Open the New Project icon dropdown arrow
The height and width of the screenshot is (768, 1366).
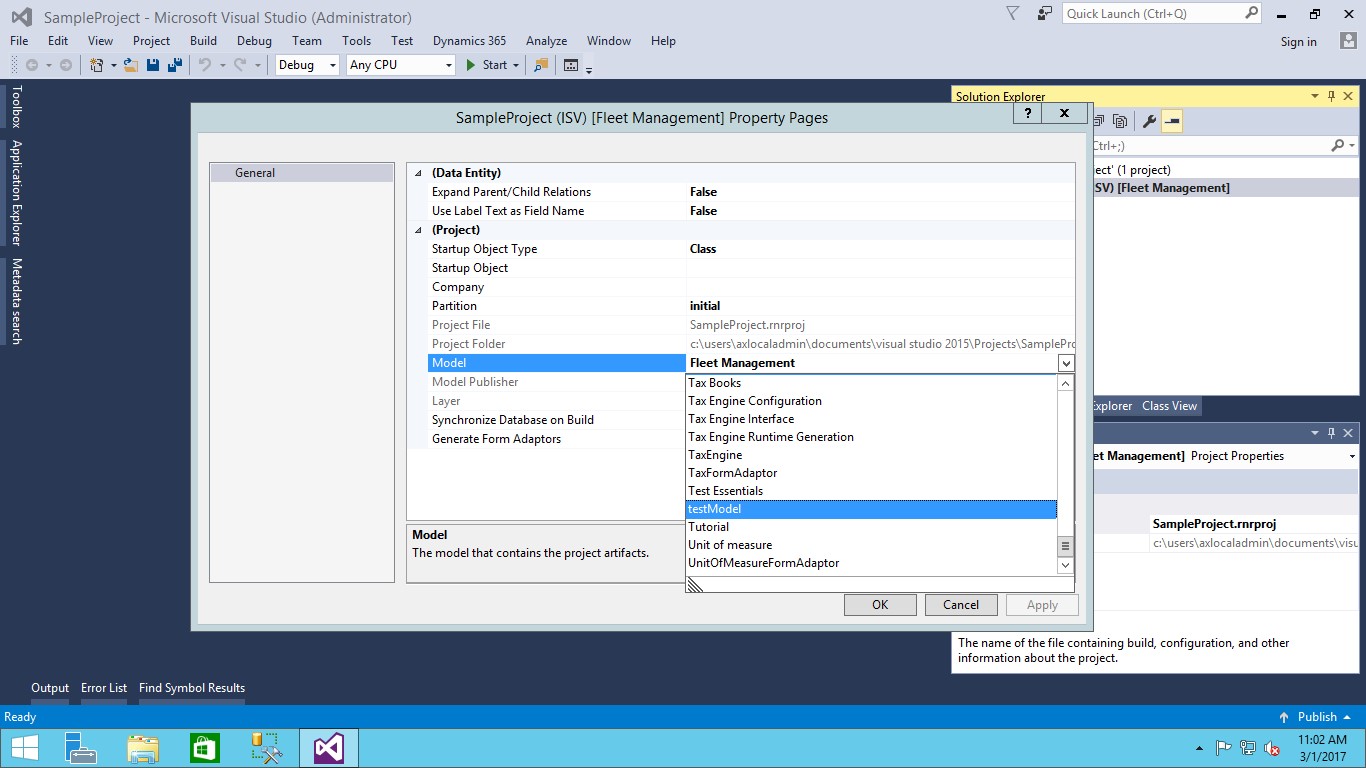point(113,65)
